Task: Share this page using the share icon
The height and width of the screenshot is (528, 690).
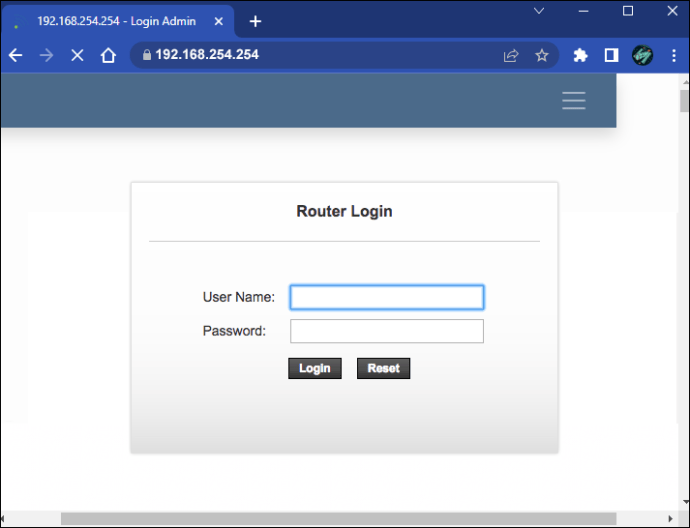Action: [x=511, y=55]
